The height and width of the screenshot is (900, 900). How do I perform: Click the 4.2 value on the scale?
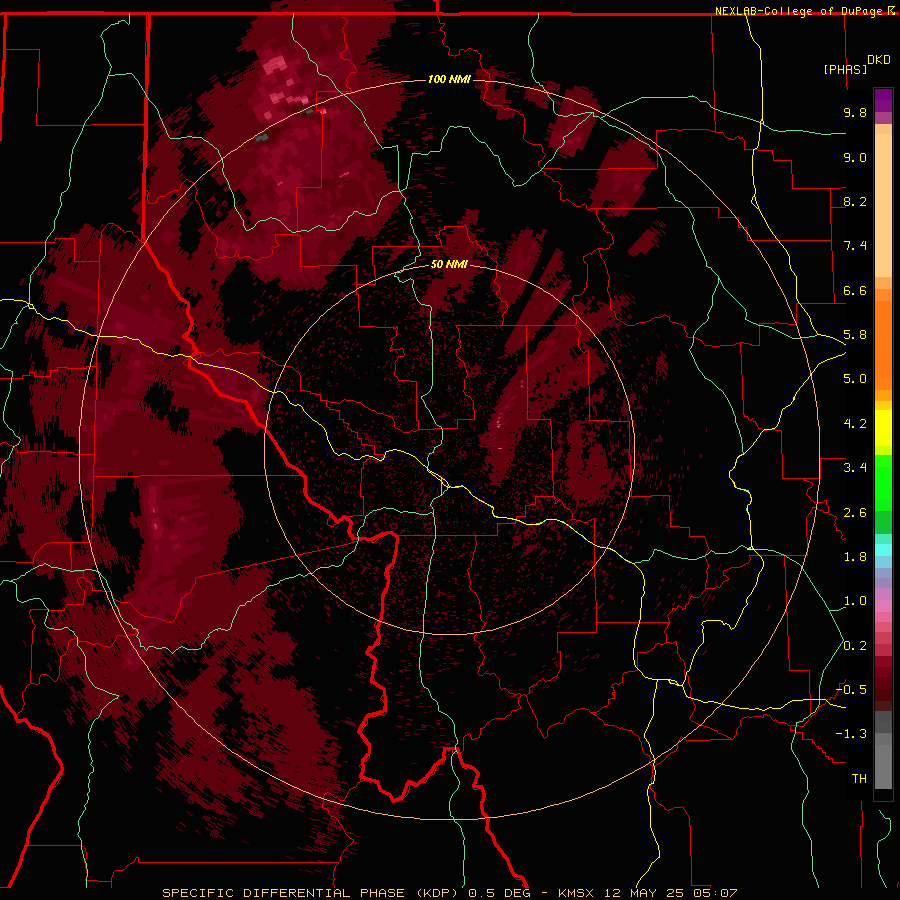coord(855,424)
